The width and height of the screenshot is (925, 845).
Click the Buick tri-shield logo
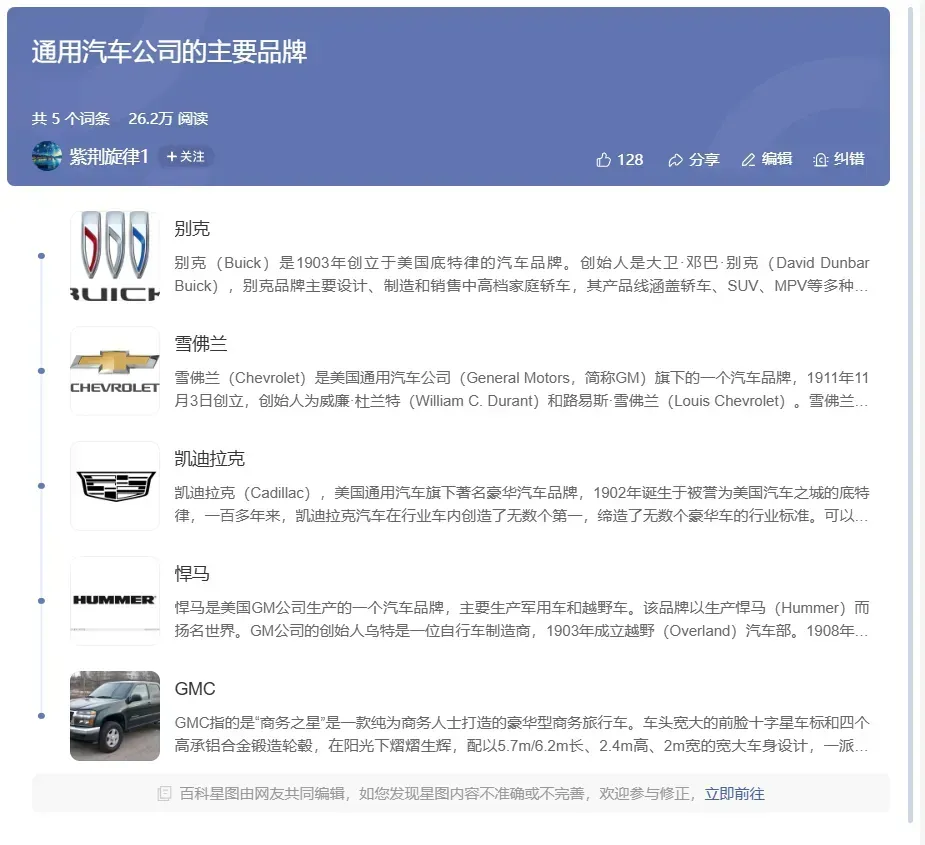(x=114, y=255)
